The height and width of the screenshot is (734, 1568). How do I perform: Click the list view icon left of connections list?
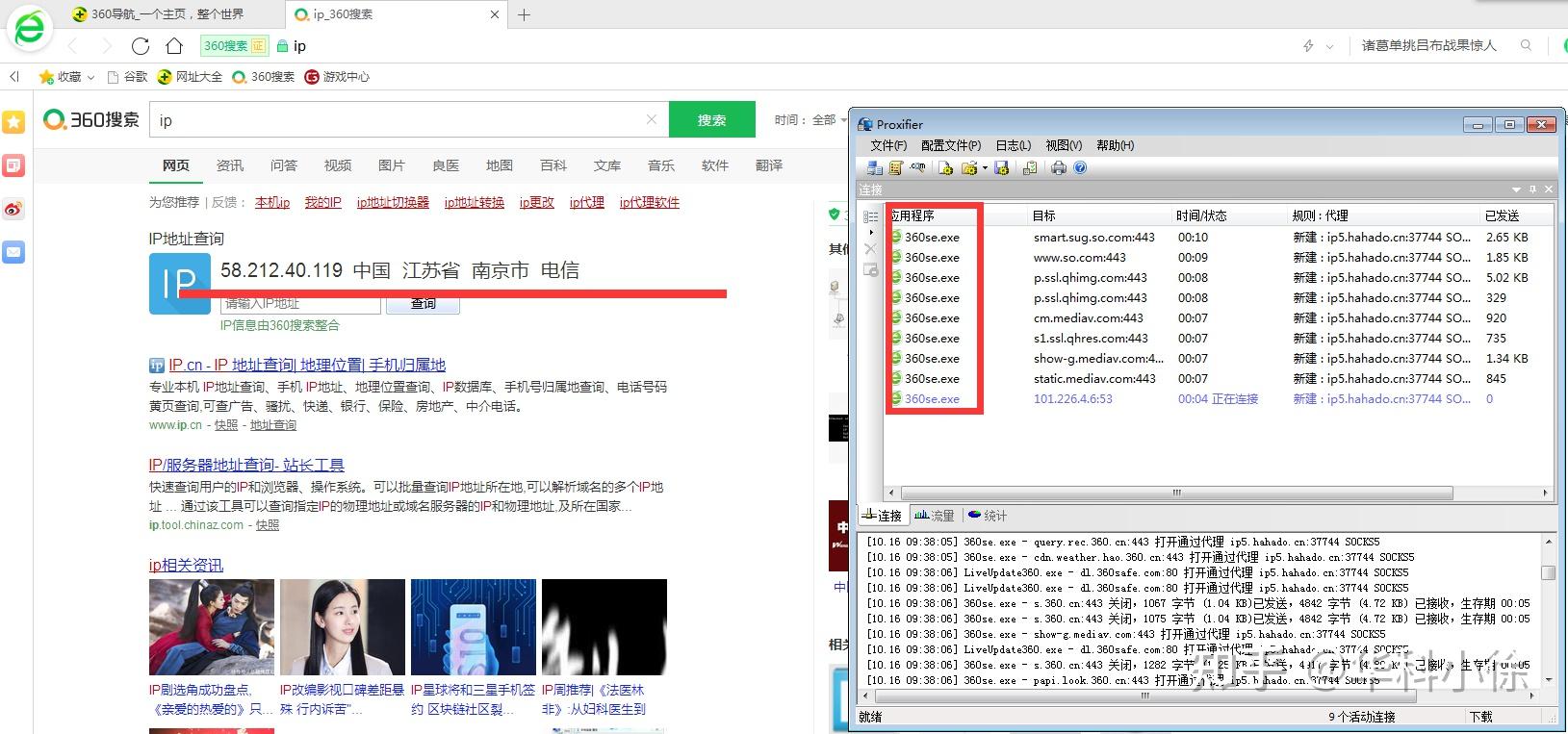(870, 216)
